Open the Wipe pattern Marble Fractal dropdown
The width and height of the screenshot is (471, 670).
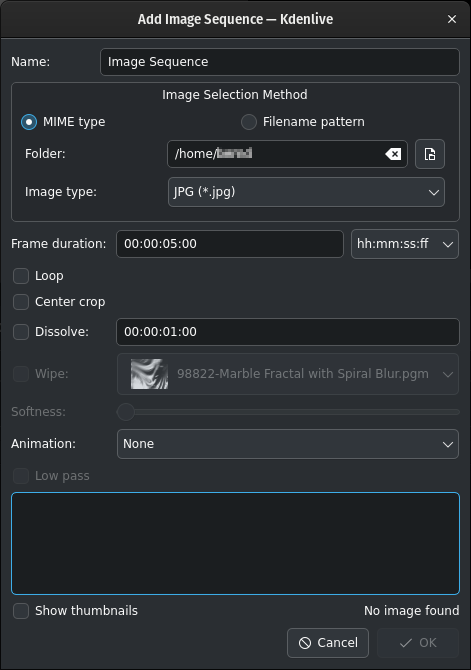[288, 374]
